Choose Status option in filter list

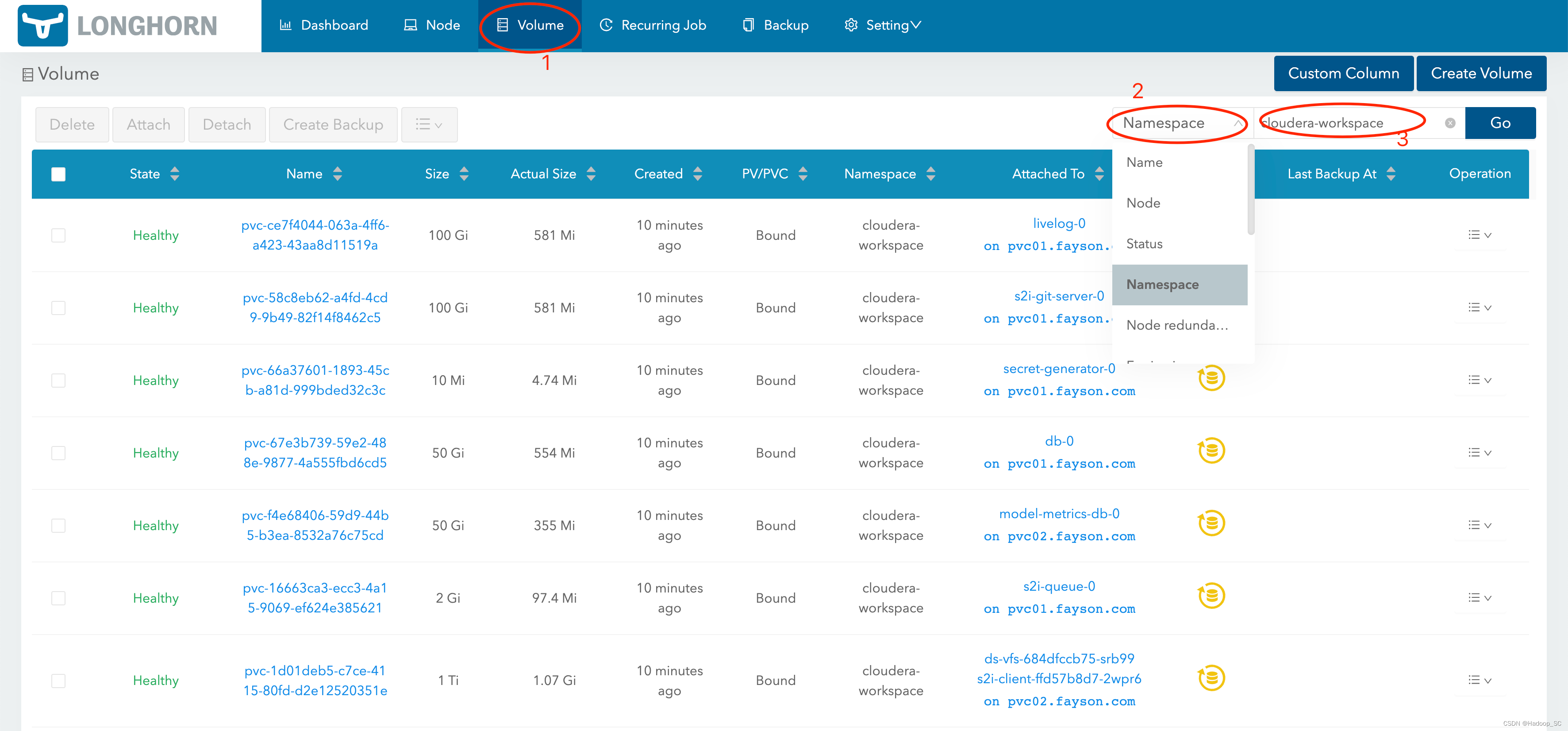[x=1144, y=244]
